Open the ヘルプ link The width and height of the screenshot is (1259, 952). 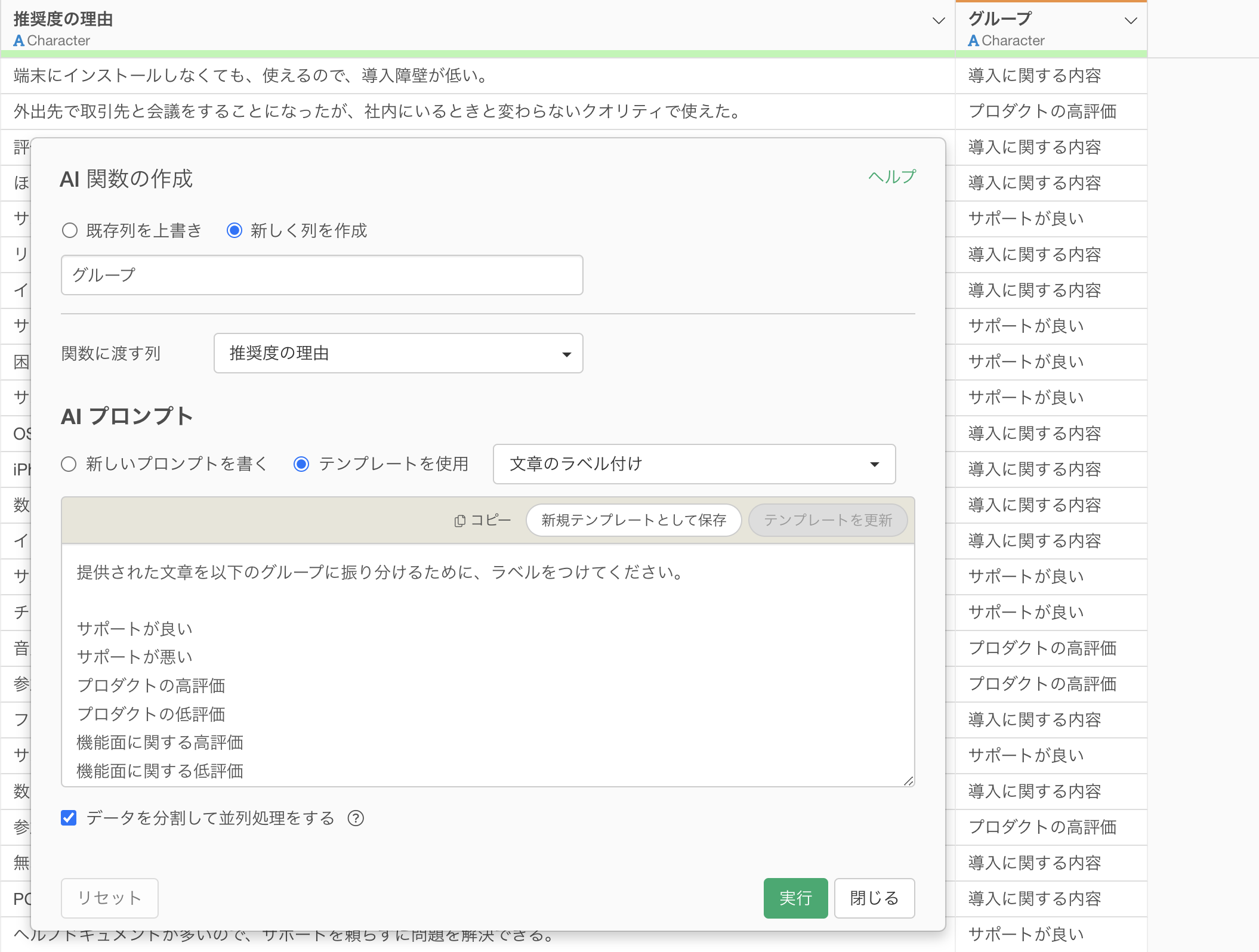pos(891,177)
